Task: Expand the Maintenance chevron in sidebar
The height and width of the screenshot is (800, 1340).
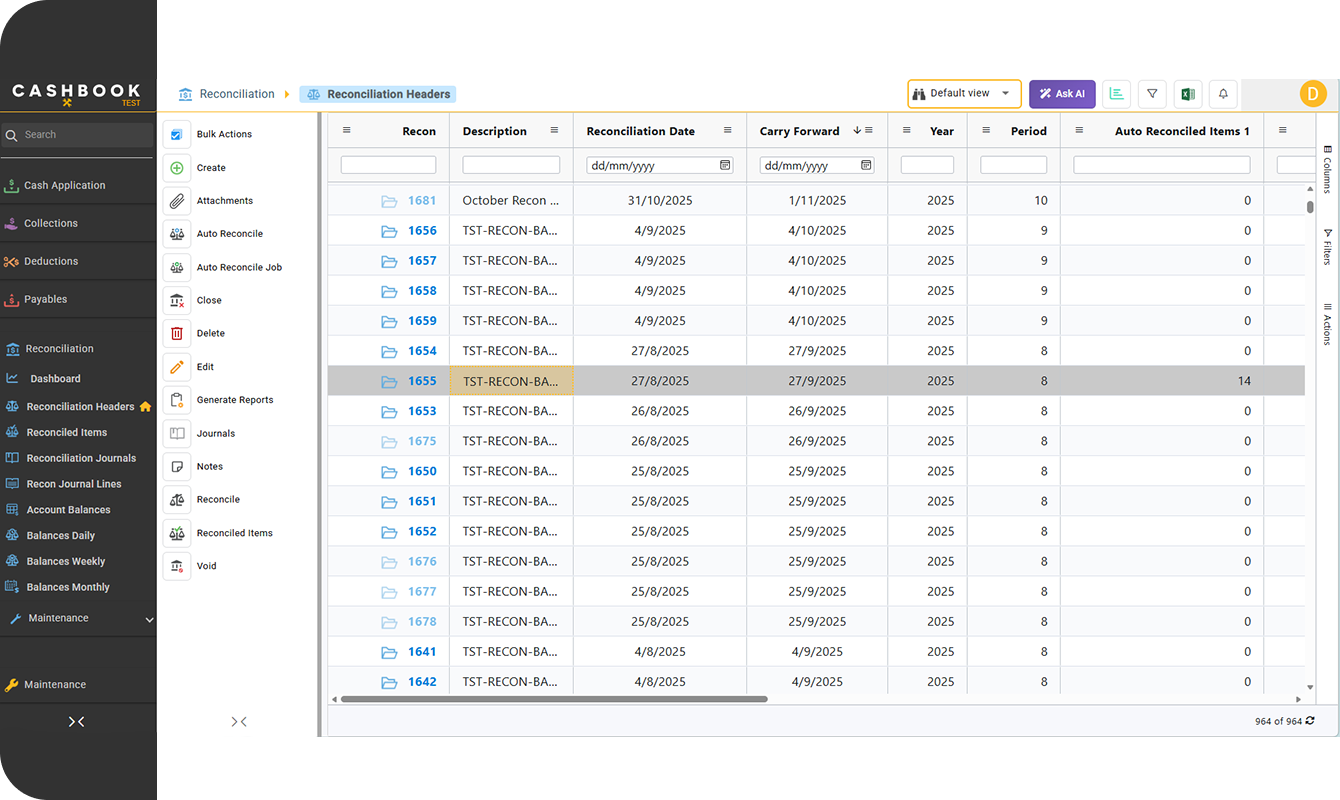Action: click(149, 620)
